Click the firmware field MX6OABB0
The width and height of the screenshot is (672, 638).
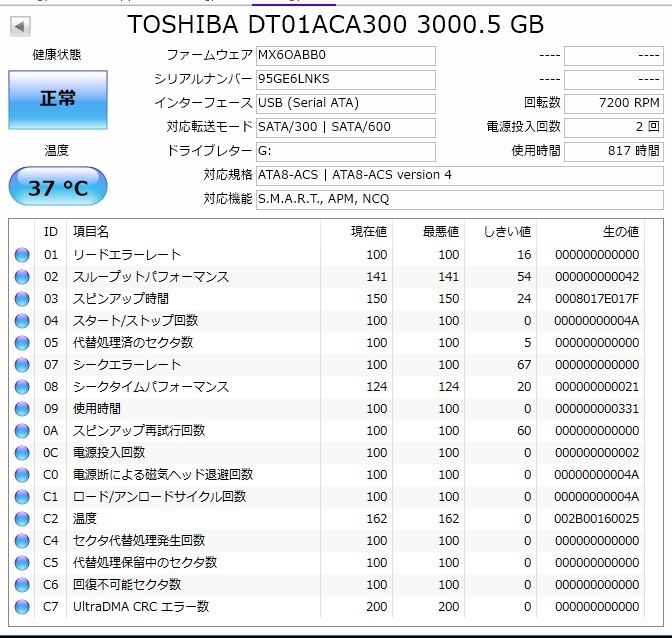coord(345,56)
